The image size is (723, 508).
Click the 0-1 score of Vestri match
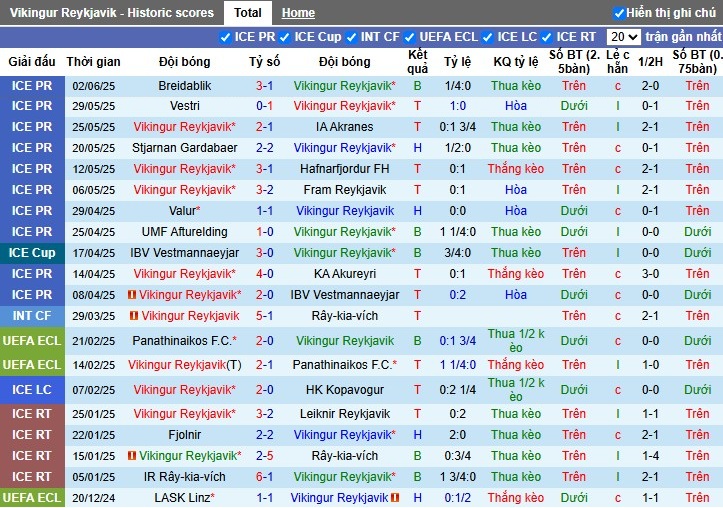pyautogui.click(x=265, y=106)
